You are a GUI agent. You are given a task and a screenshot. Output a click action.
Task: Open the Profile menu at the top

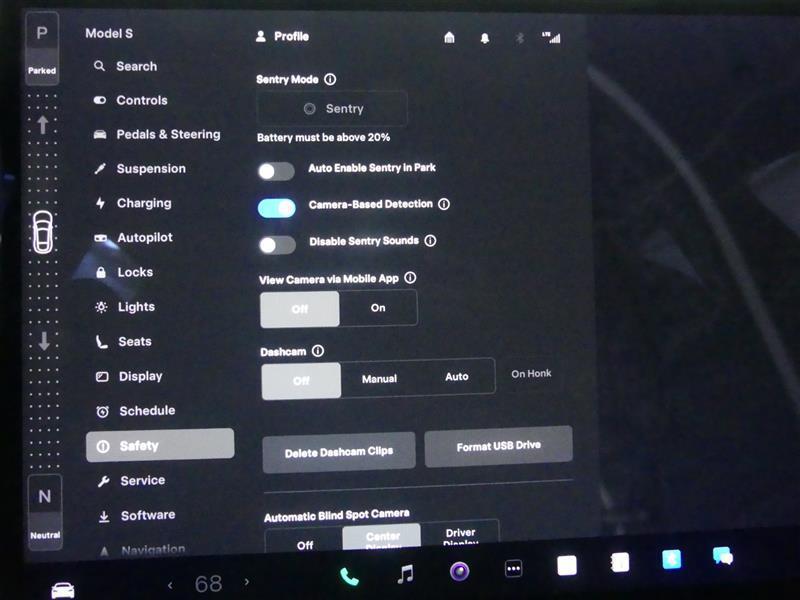[285, 36]
